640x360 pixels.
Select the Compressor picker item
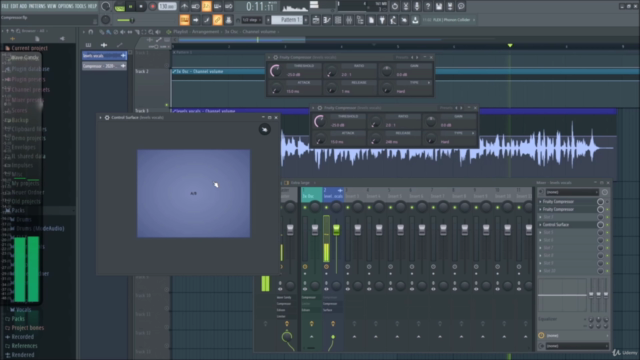(x=104, y=66)
